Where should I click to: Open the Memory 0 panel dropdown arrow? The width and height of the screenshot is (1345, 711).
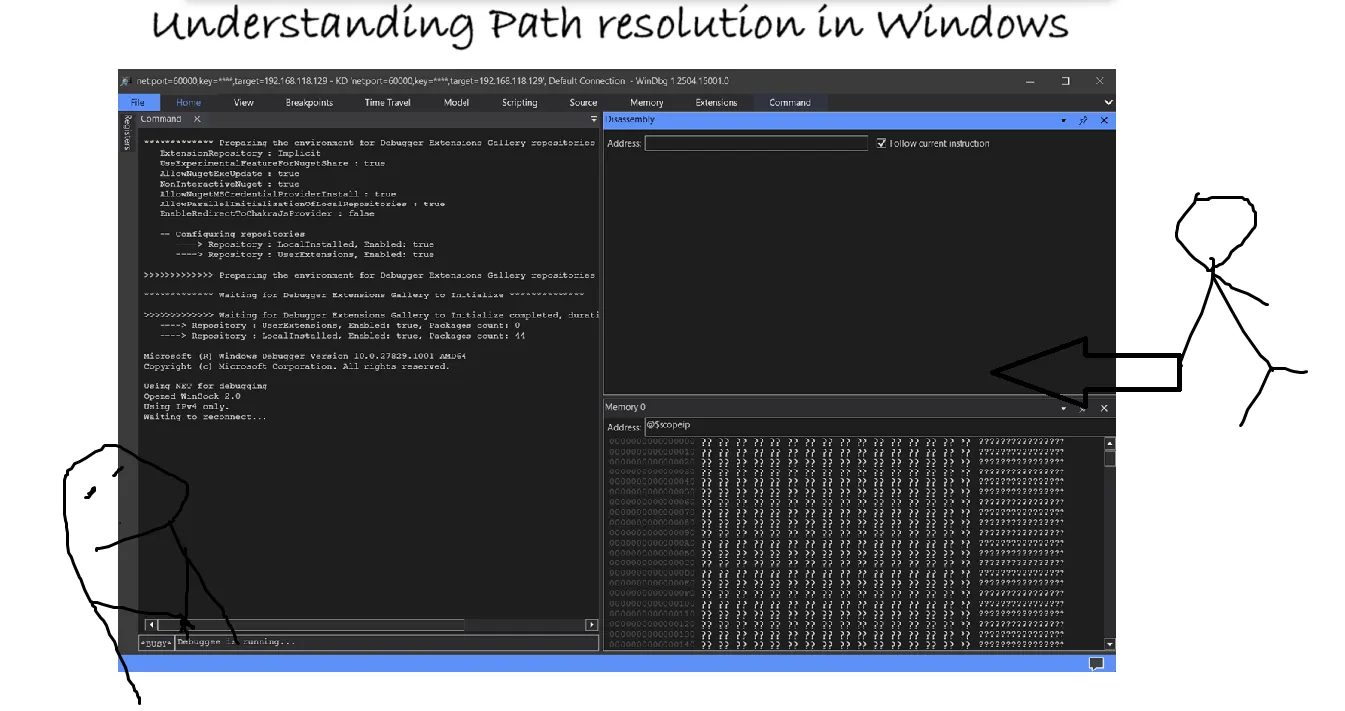click(x=1063, y=407)
